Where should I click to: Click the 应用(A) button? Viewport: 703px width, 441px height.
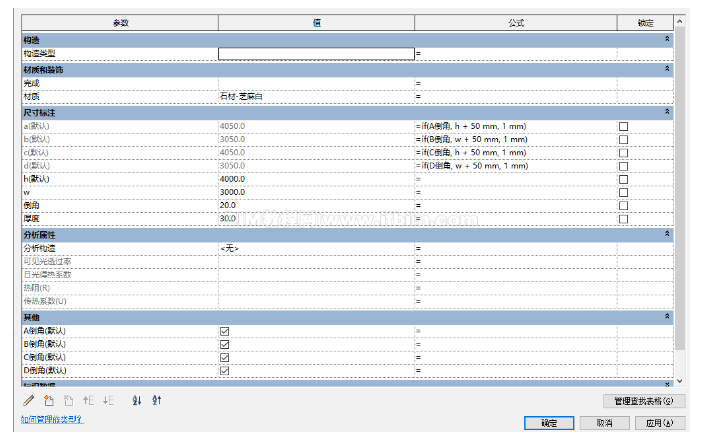pos(660,423)
